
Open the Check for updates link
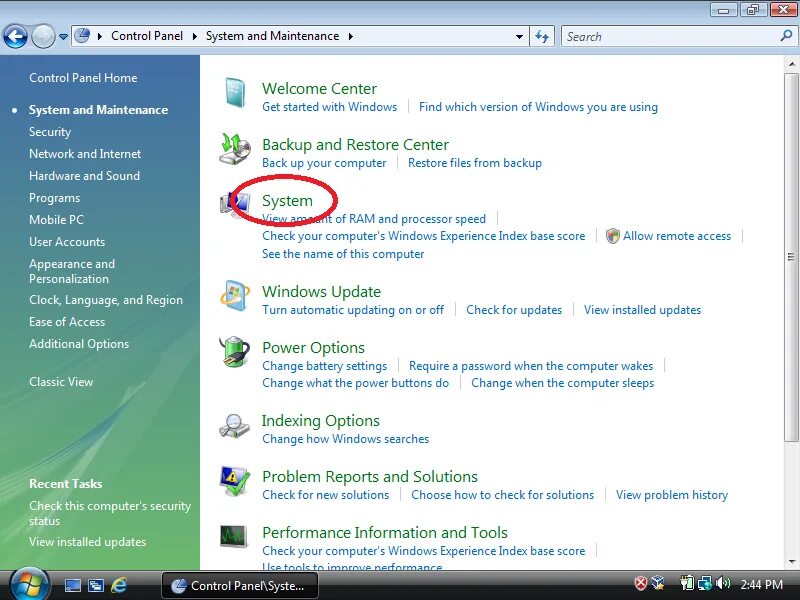(514, 310)
